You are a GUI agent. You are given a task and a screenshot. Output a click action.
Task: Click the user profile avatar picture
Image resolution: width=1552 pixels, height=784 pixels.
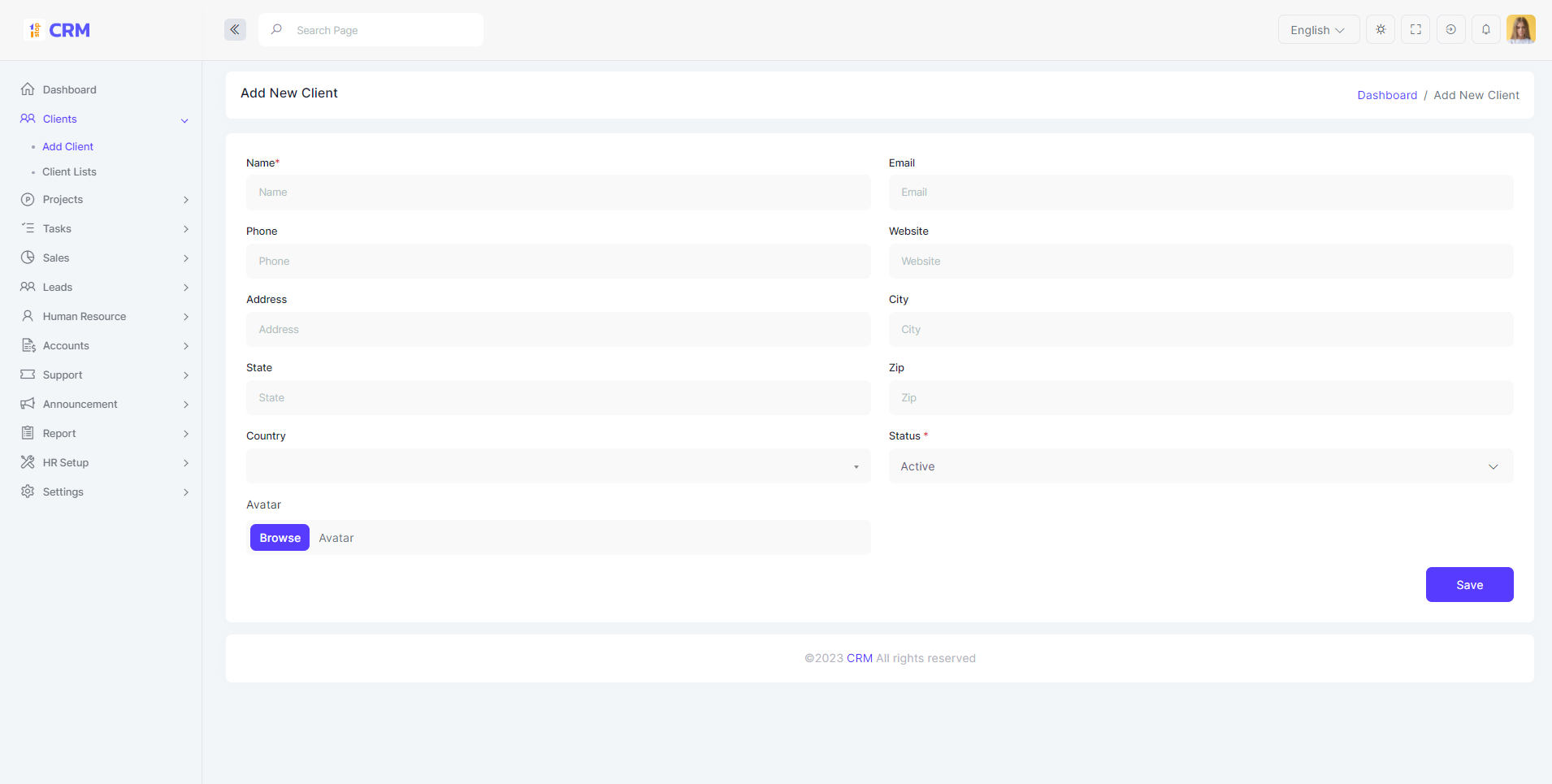click(x=1520, y=30)
